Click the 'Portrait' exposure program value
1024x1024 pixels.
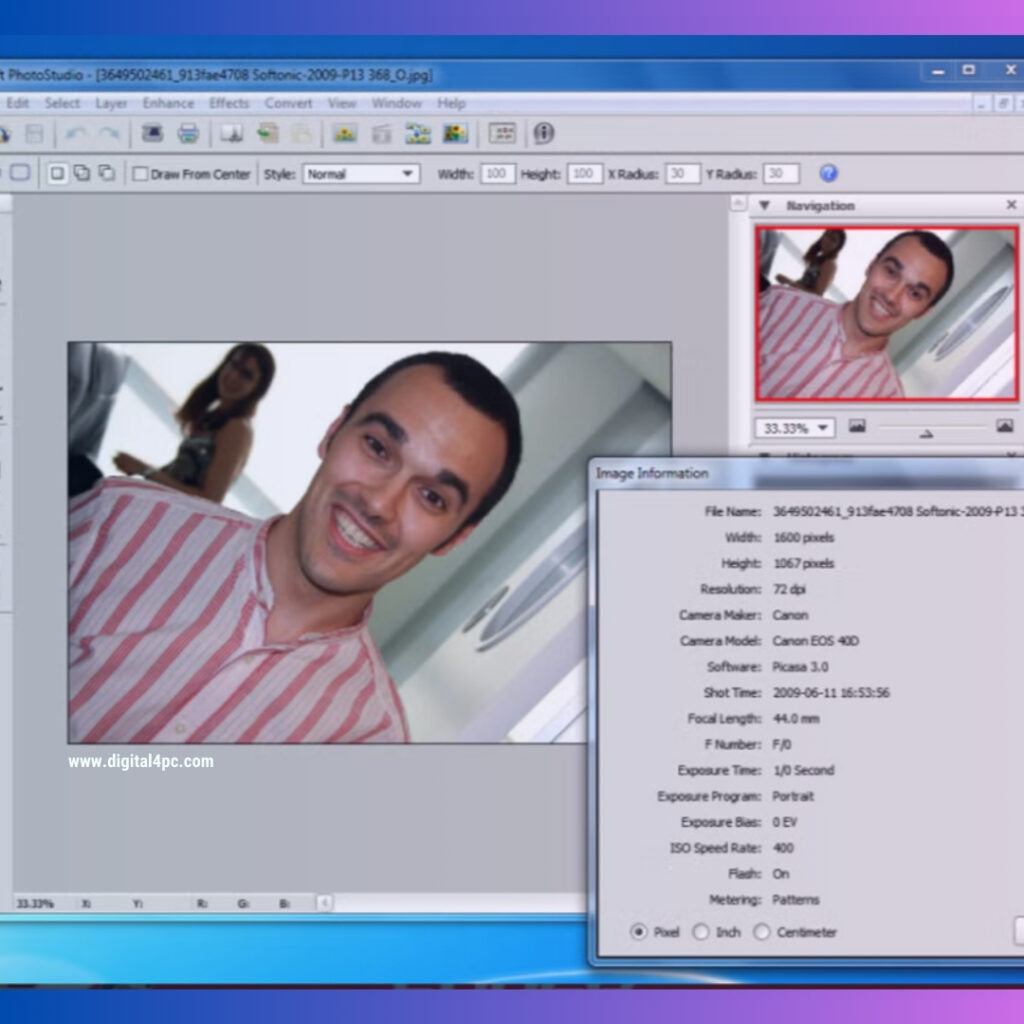pos(793,796)
